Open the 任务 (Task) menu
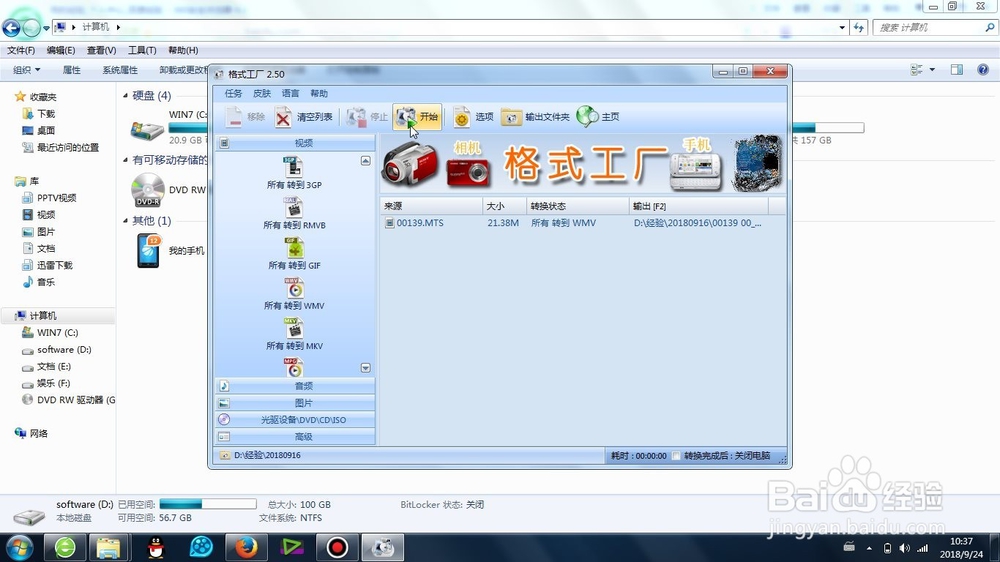This screenshot has width=1000, height=562. pyautogui.click(x=233, y=94)
